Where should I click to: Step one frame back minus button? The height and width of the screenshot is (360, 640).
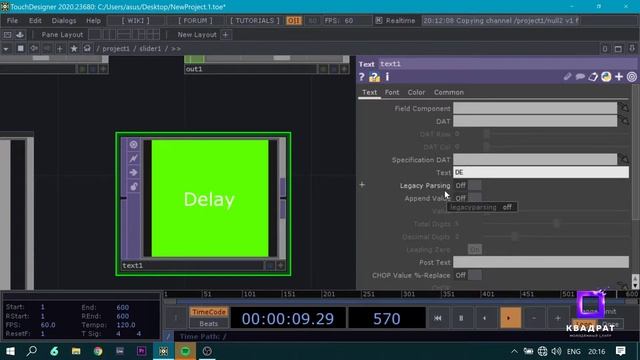click(533, 318)
